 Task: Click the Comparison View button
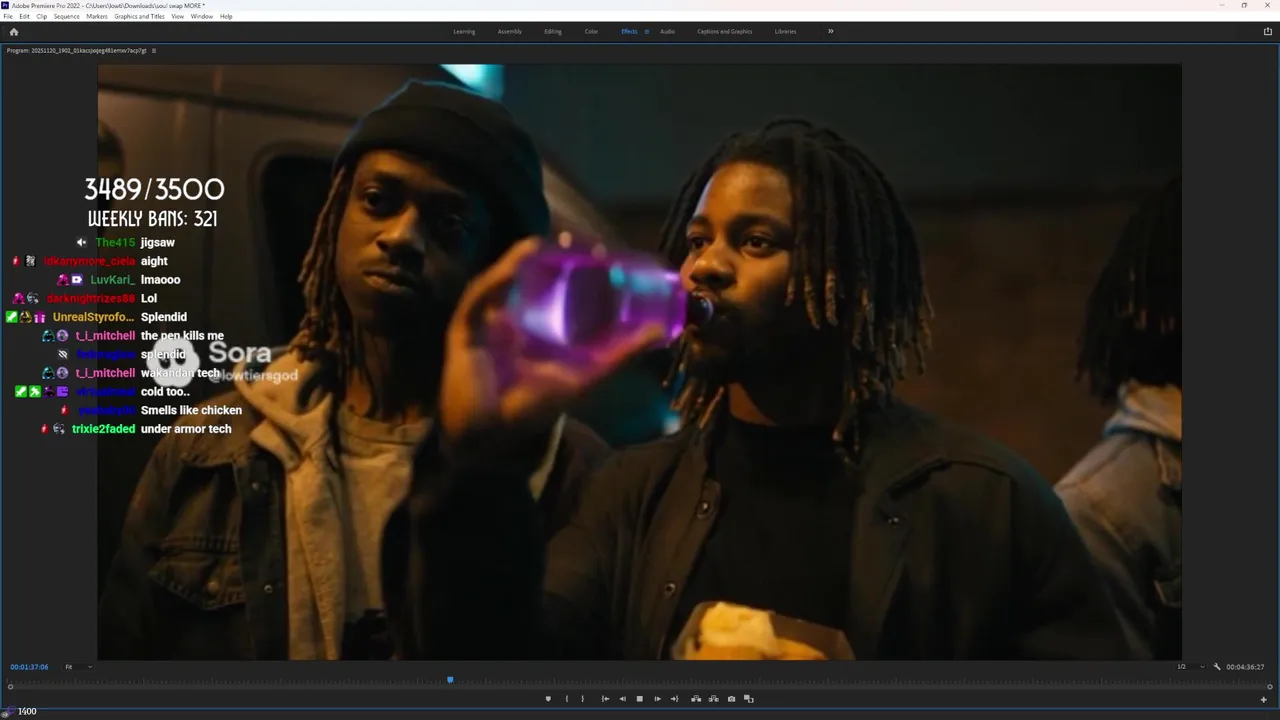point(748,699)
